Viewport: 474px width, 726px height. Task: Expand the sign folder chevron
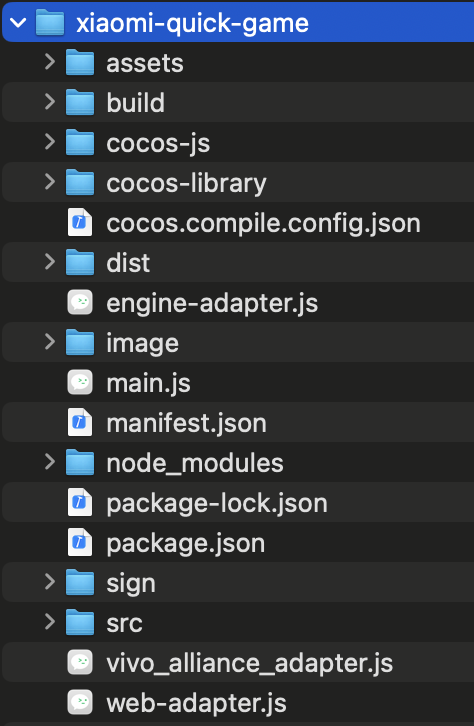50,582
